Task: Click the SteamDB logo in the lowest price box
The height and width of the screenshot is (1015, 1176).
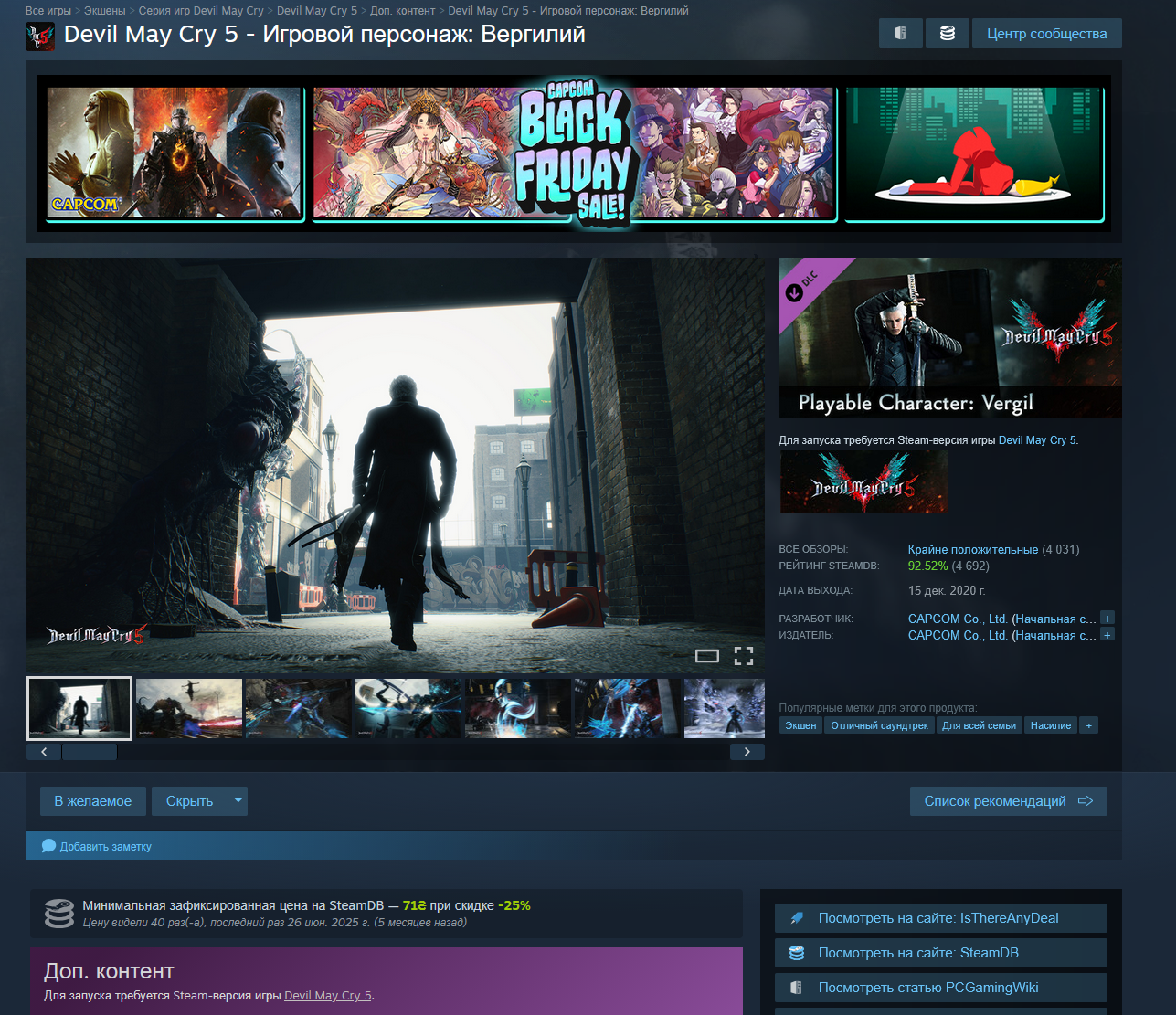Action: (x=59, y=914)
